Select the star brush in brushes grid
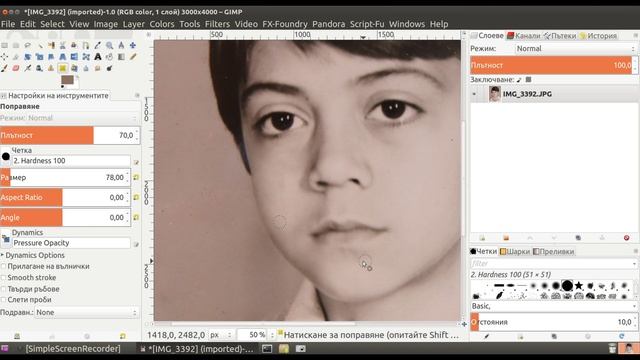 [x=578, y=286]
